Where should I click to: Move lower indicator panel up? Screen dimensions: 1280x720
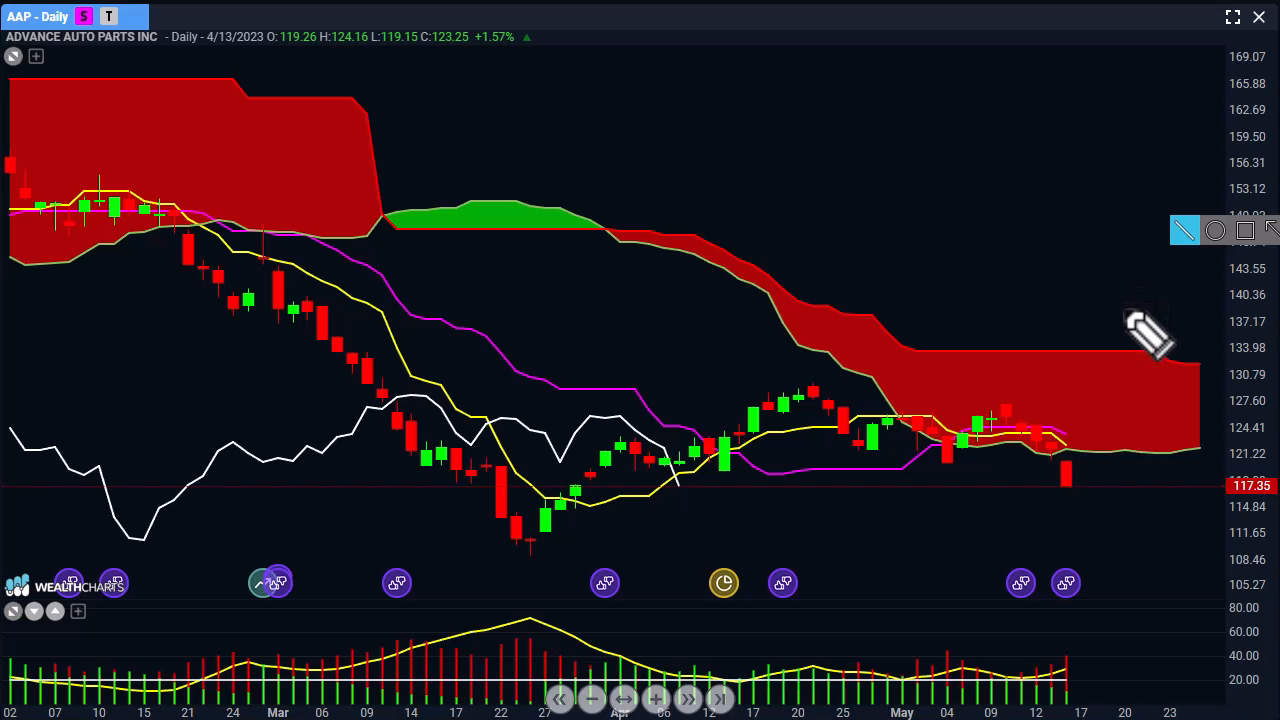pyautogui.click(x=55, y=611)
